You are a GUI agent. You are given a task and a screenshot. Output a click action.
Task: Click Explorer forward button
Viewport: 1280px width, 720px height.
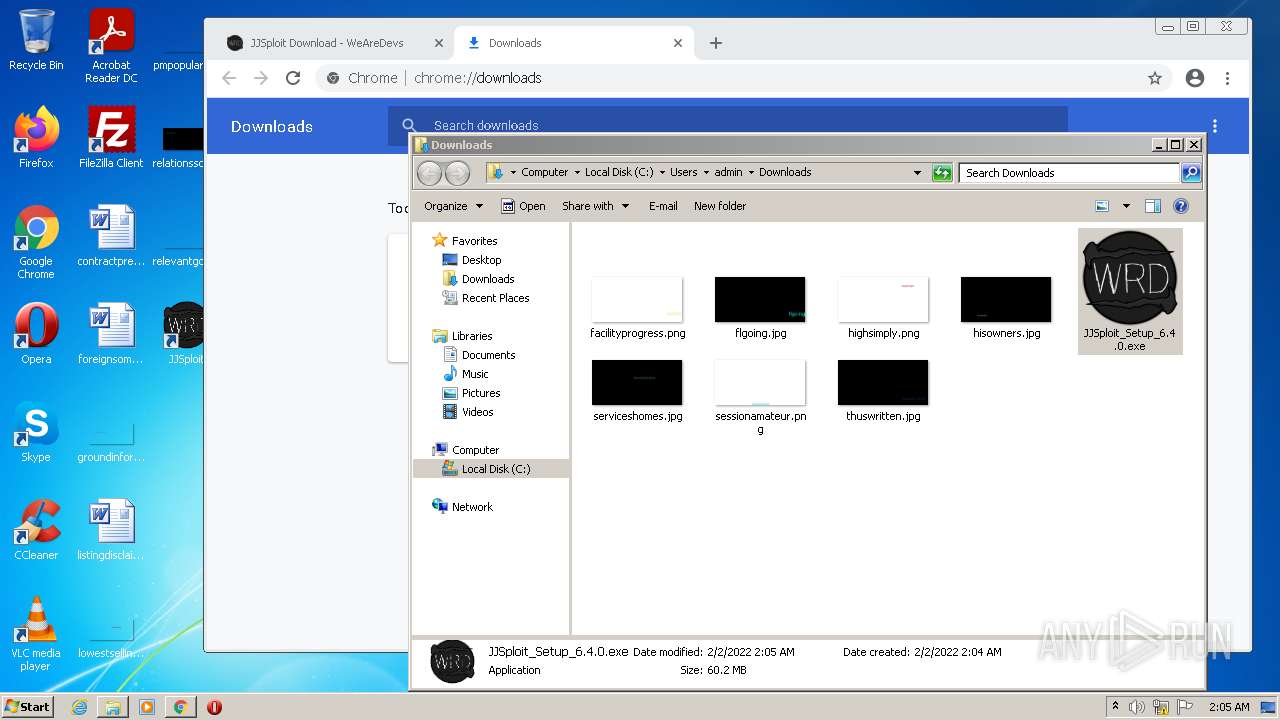[x=457, y=173]
